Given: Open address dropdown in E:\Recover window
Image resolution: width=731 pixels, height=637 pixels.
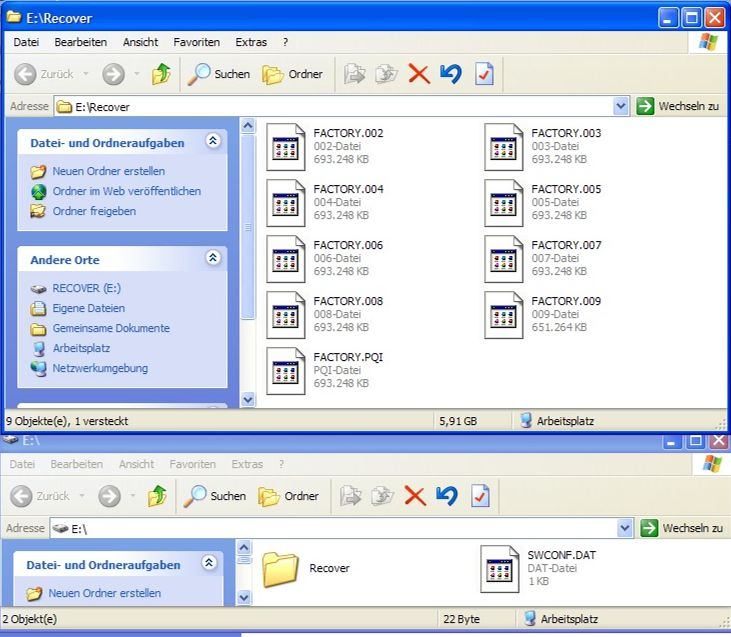Looking at the screenshot, I should tap(621, 106).
